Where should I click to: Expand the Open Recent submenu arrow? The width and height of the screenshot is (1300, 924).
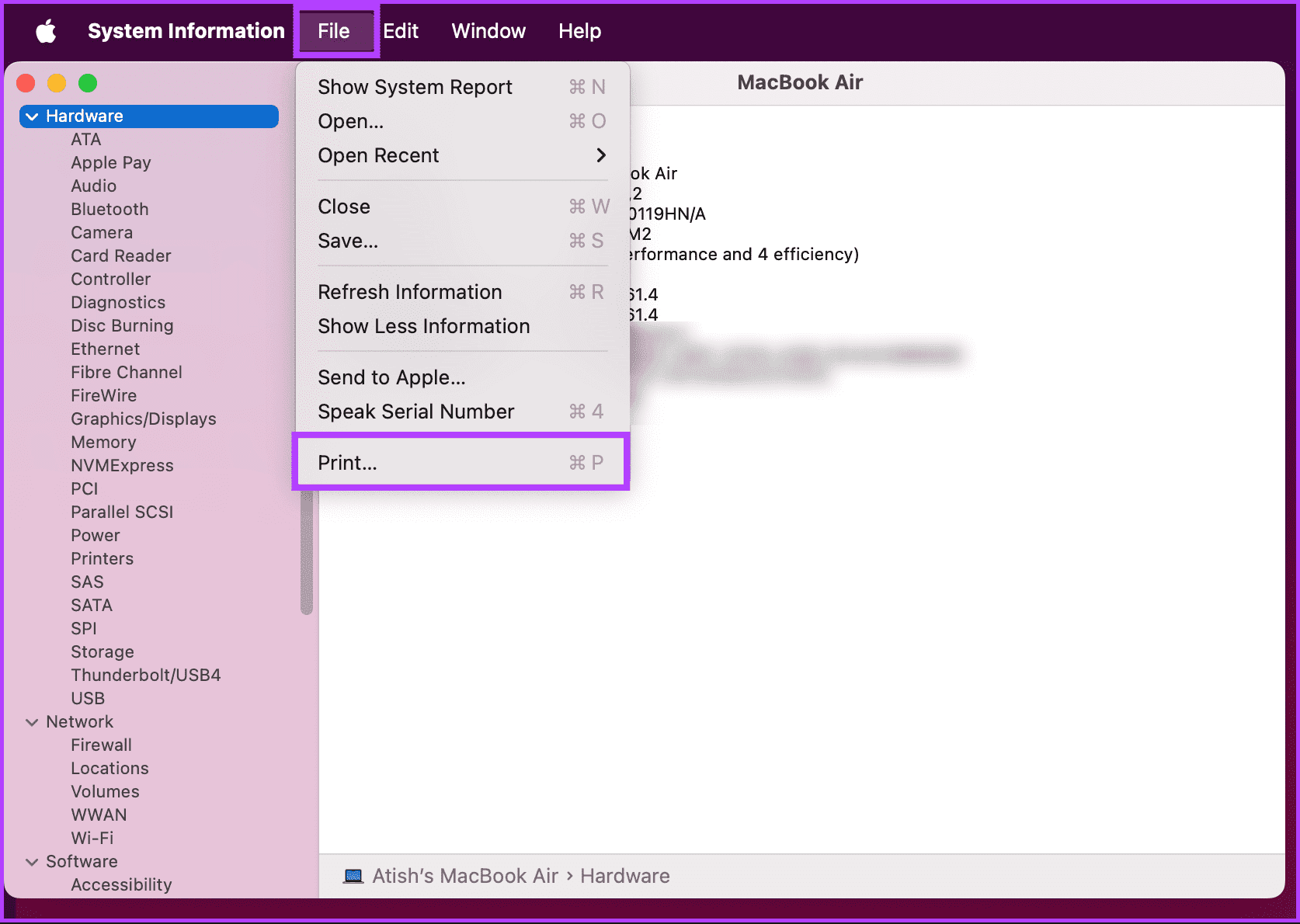pos(601,155)
